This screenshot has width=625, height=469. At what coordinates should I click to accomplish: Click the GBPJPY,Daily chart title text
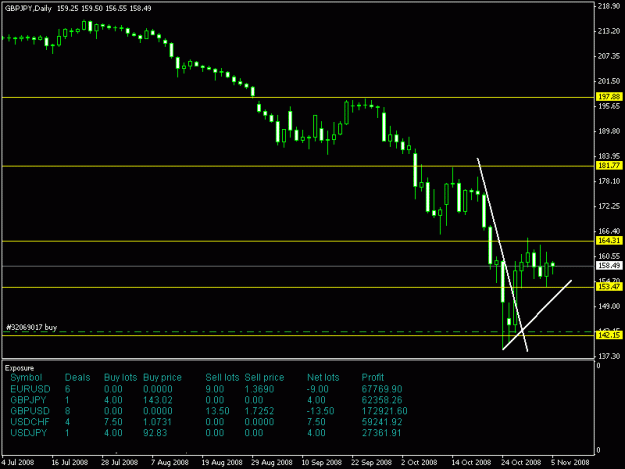pos(28,8)
